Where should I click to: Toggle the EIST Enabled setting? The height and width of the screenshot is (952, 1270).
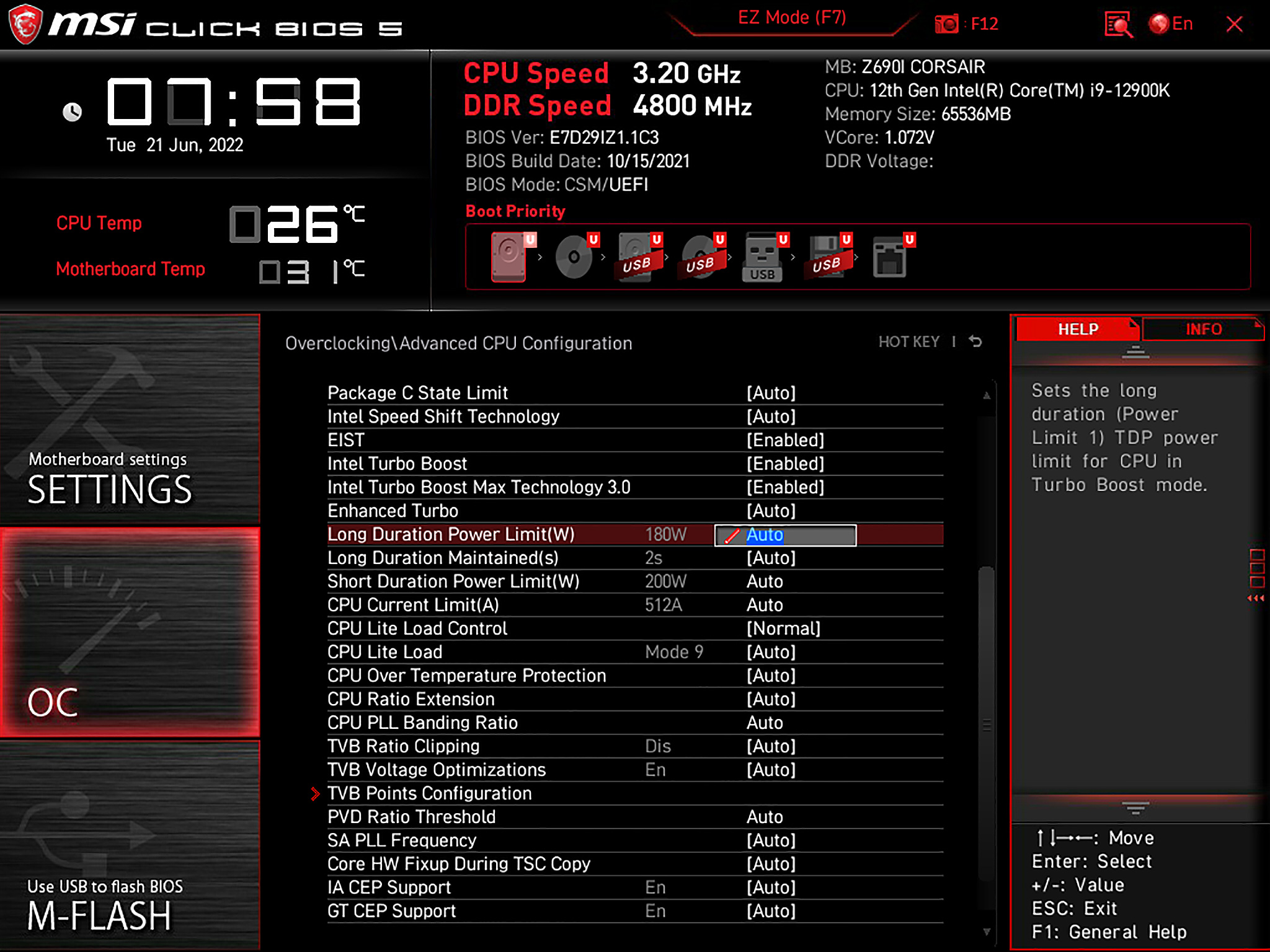click(785, 440)
